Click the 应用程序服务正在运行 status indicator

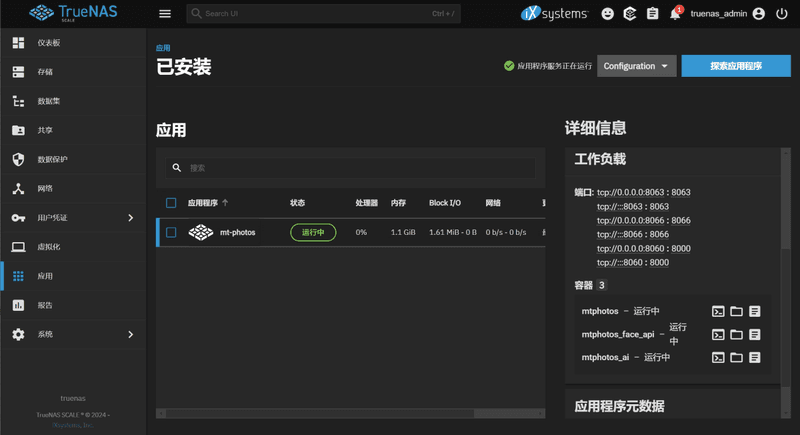(548, 66)
